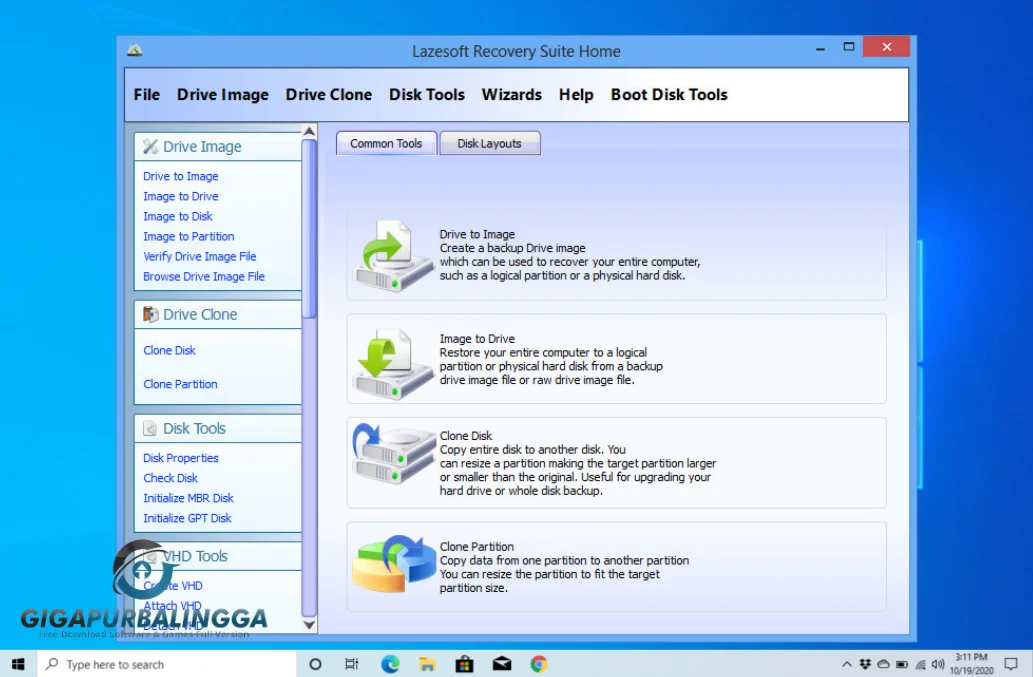This screenshot has height=677, width=1033.
Task: Open the Wizards menu
Action: (x=511, y=95)
